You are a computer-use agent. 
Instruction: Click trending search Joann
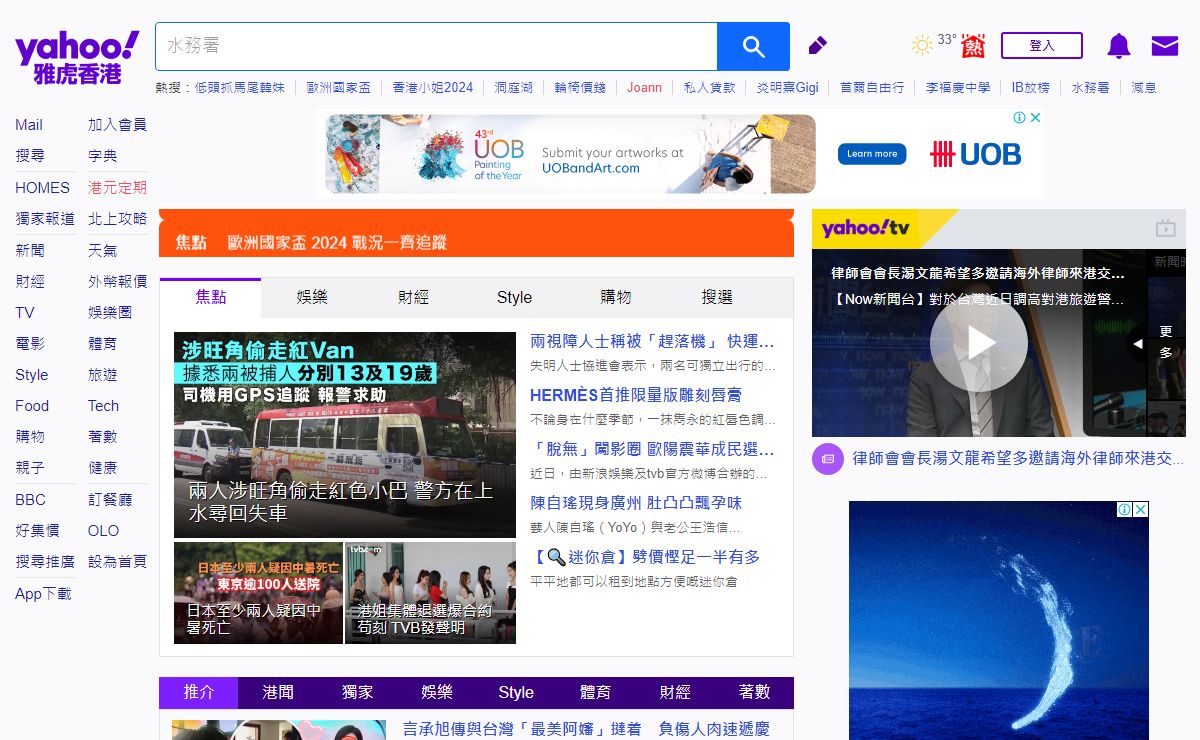click(644, 88)
